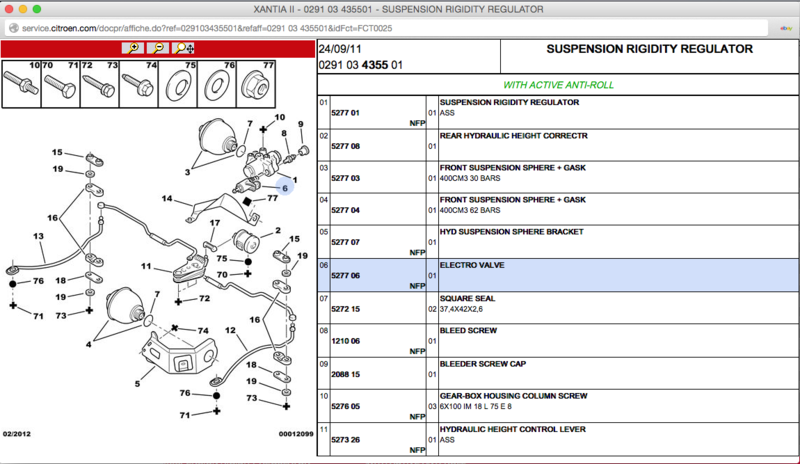Click callout number 14 in diagram
The image size is (800, 464).
coord(167,198)
